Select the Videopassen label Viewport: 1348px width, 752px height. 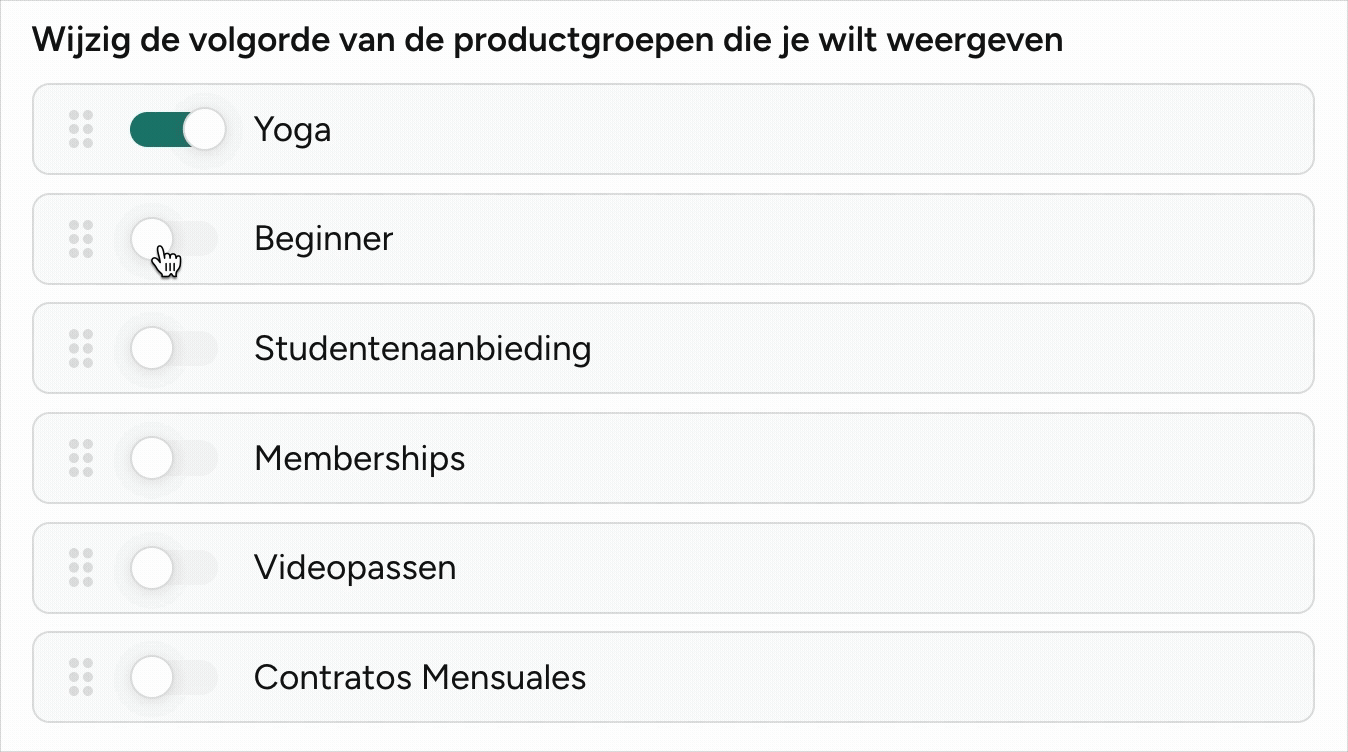355,568
